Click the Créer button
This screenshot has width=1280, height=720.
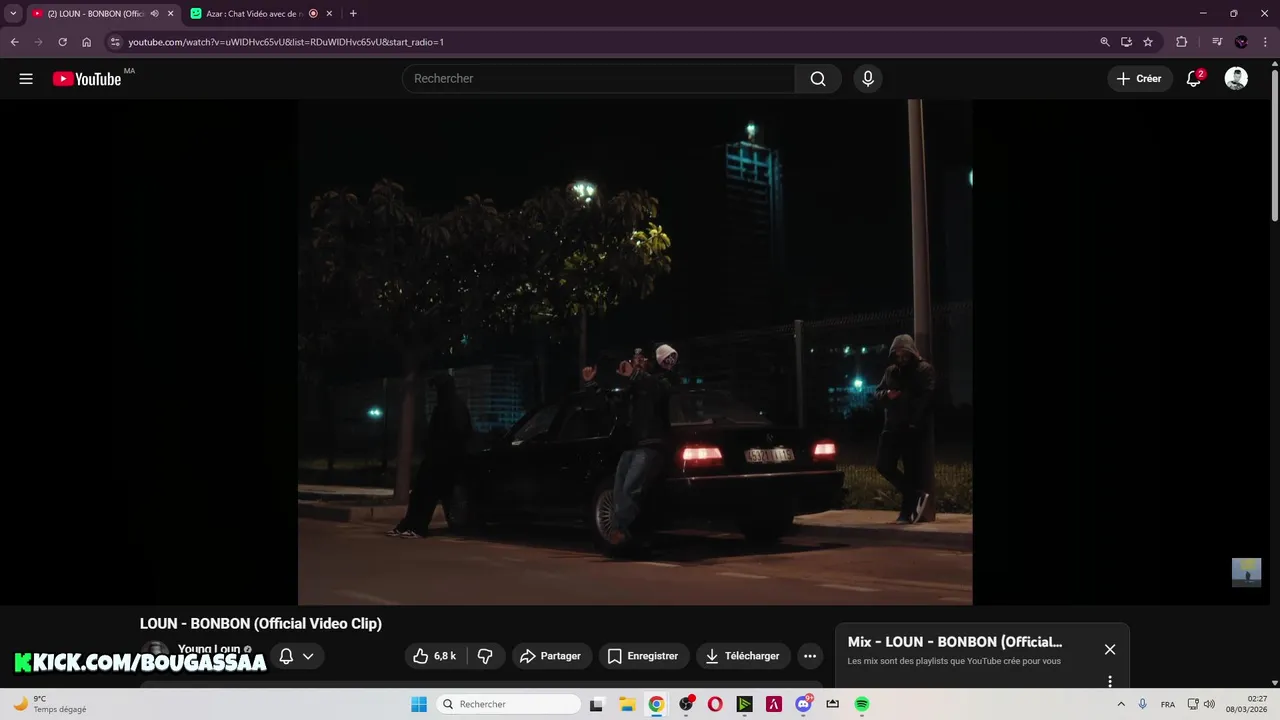1140,79
